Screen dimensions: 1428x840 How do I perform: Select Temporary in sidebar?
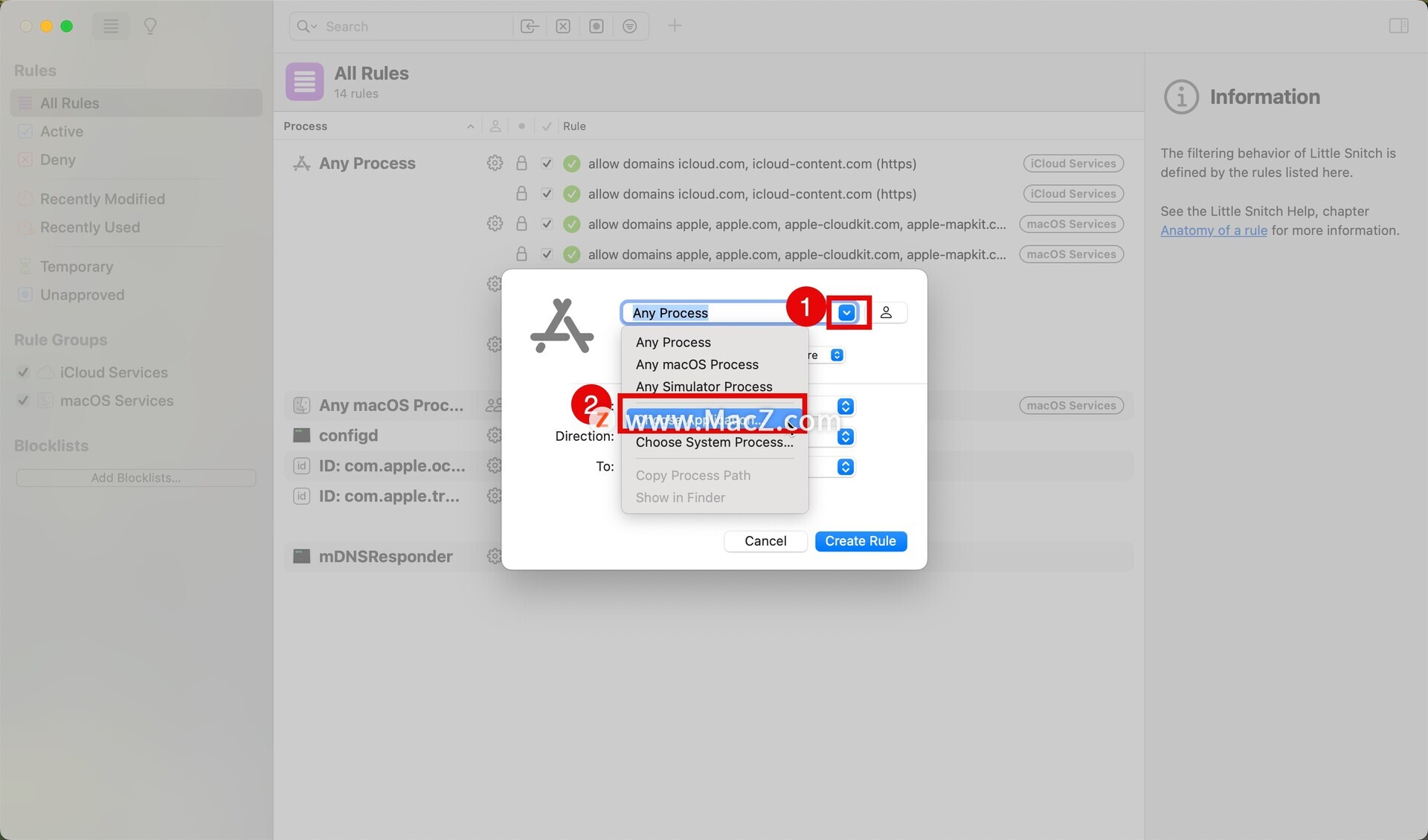136,267
